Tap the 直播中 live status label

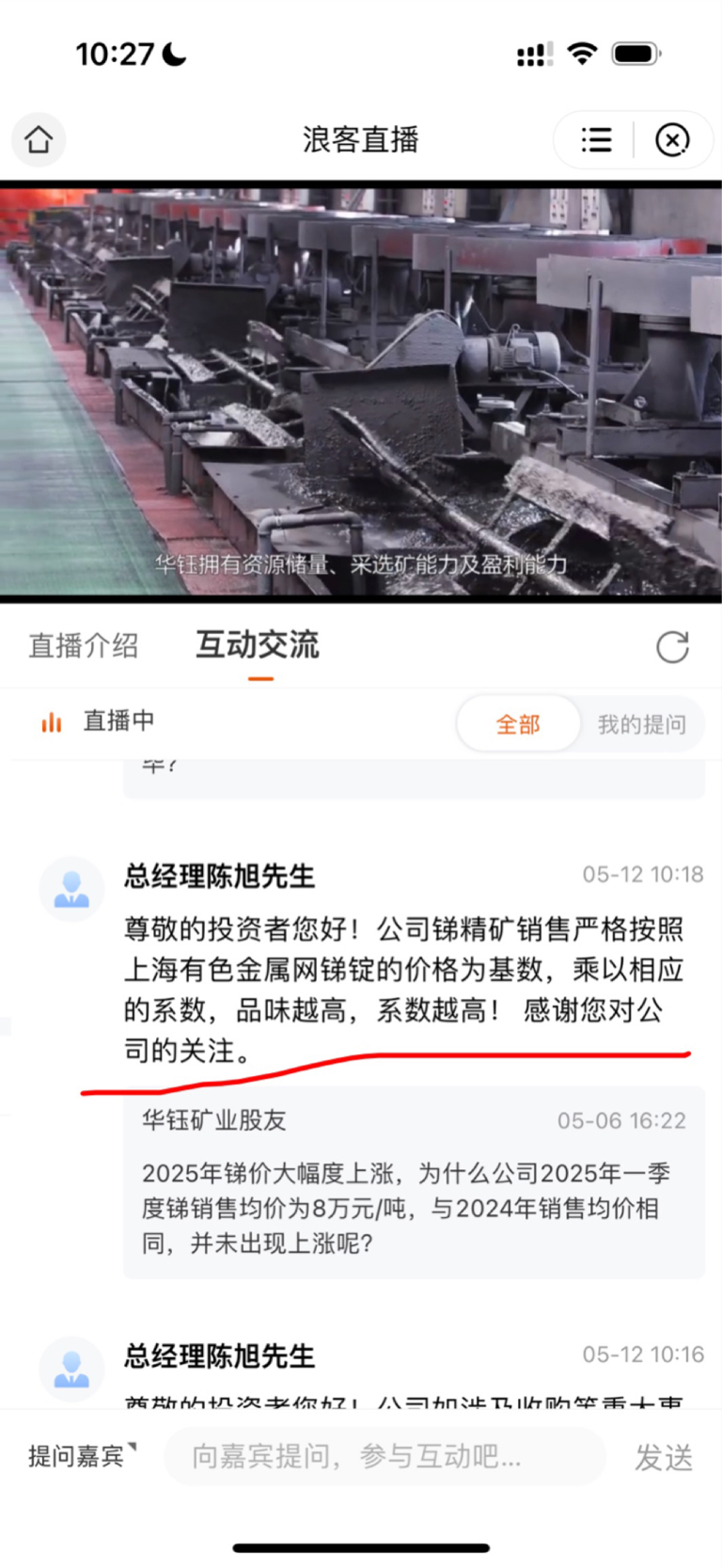(118, 721)
